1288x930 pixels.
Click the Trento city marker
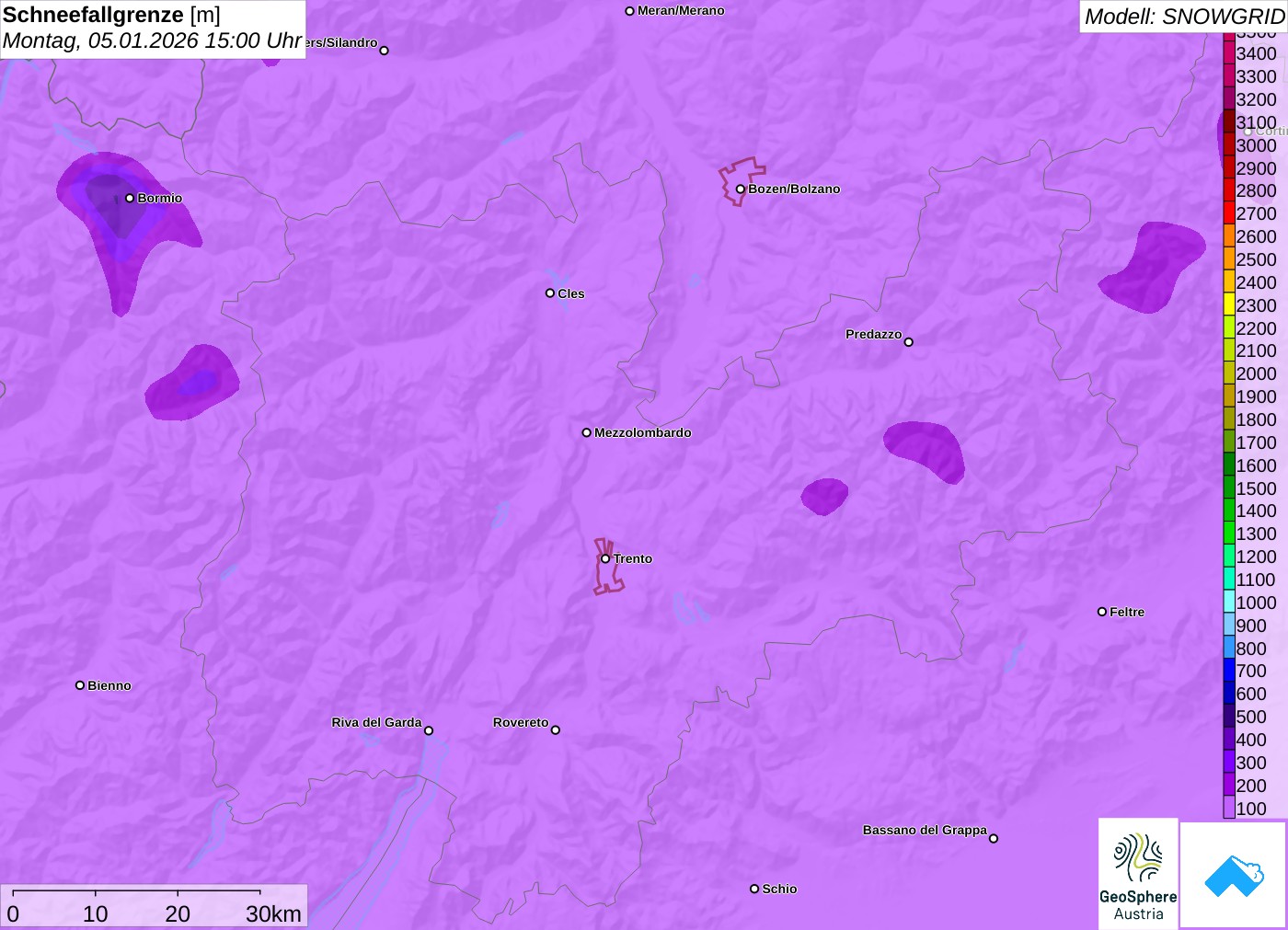pos(605,558)
